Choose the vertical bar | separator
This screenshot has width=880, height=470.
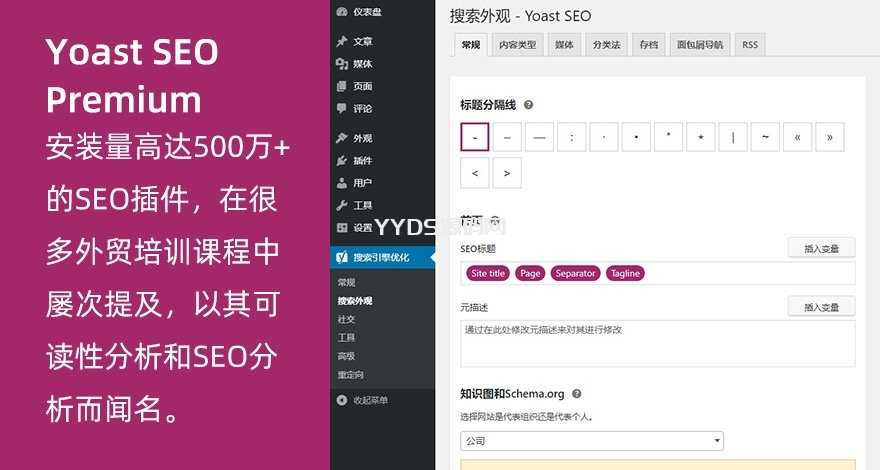733,138
